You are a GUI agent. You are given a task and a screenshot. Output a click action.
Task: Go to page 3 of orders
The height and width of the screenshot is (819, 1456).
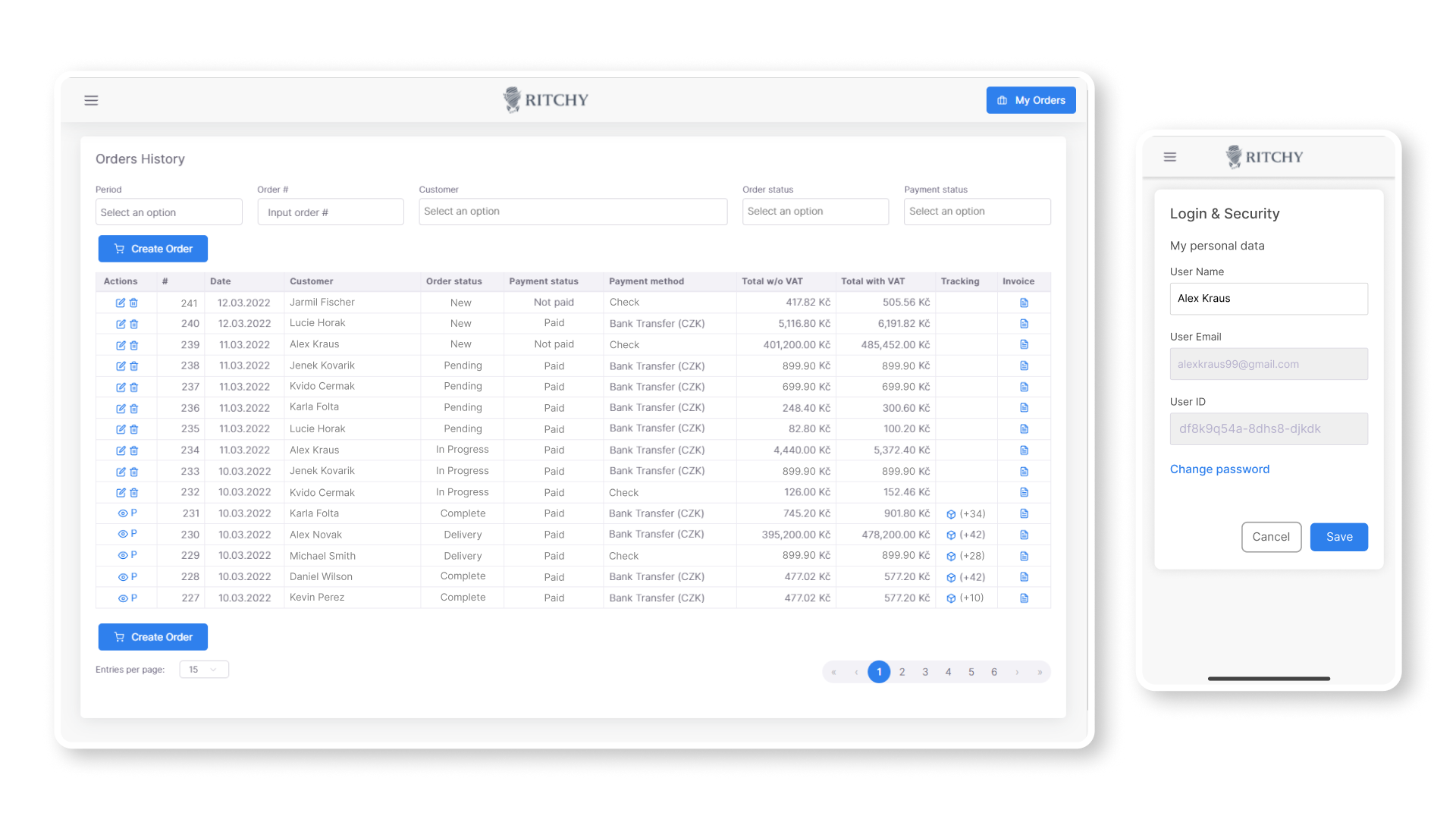click(x=925, y=672)
